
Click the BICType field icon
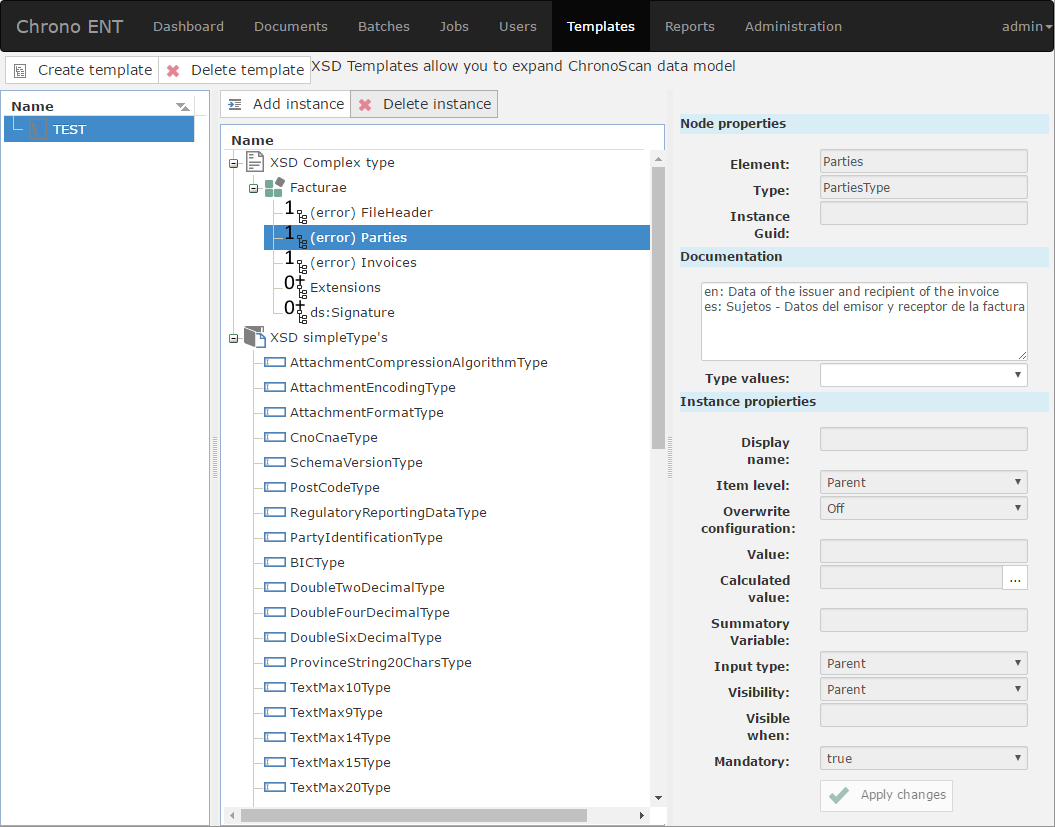click(x=275, y=563)
